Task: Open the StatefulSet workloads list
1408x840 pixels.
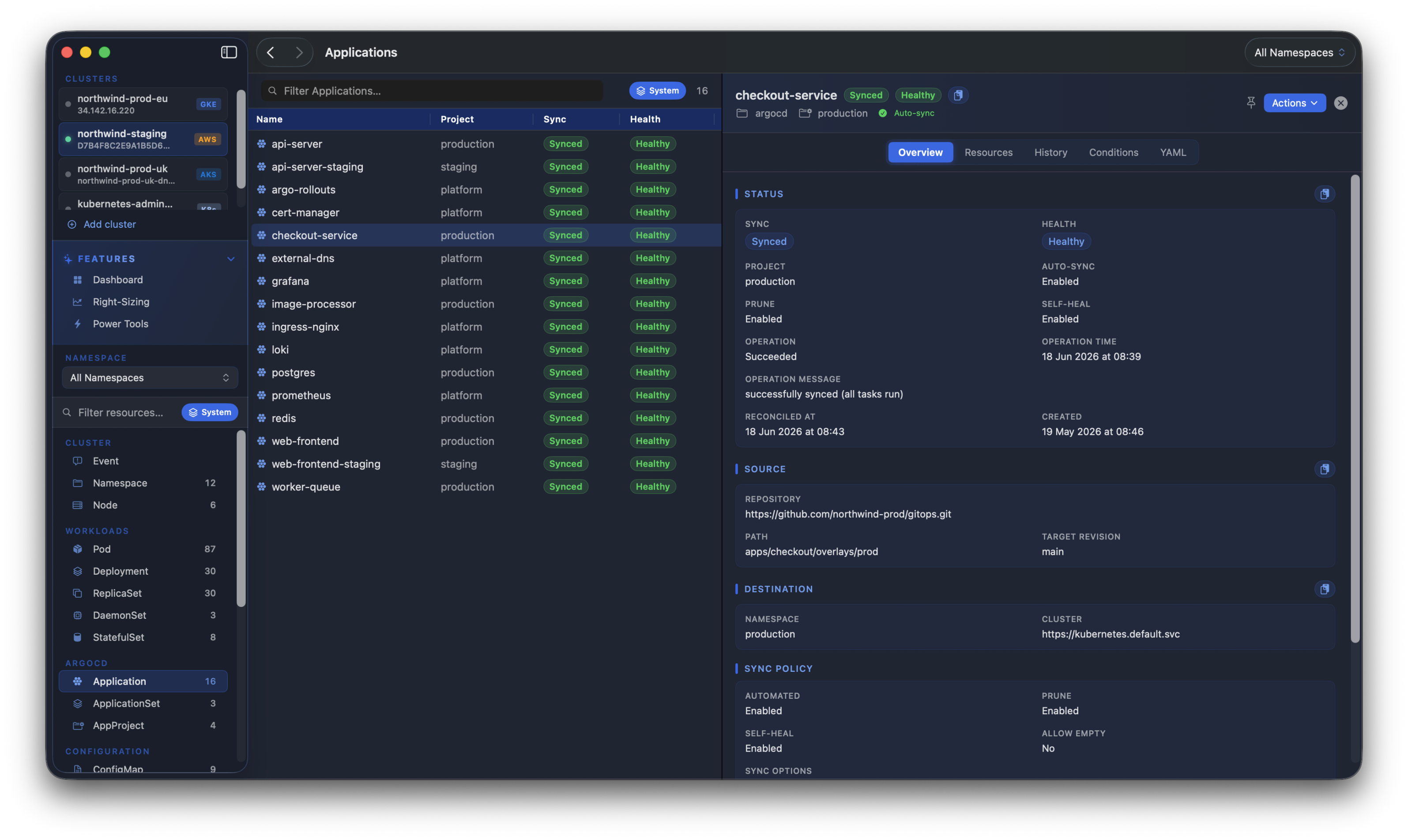Action: coord(143,637)
